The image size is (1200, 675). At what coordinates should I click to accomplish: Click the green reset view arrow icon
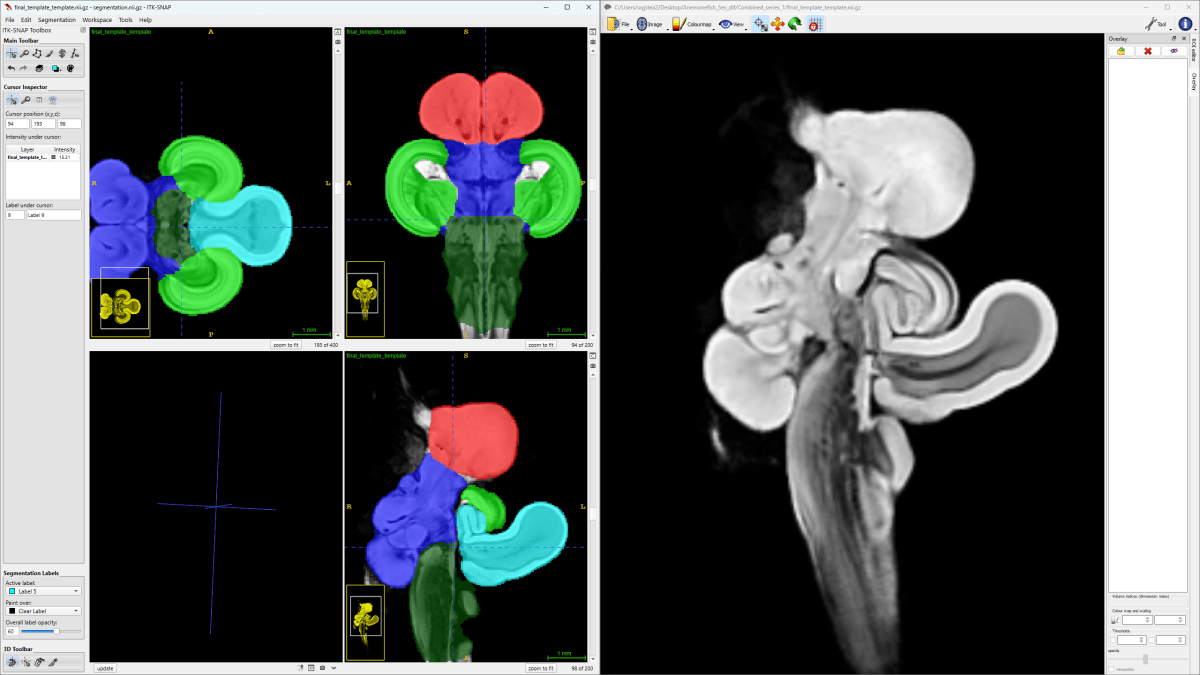pos(794,24)
